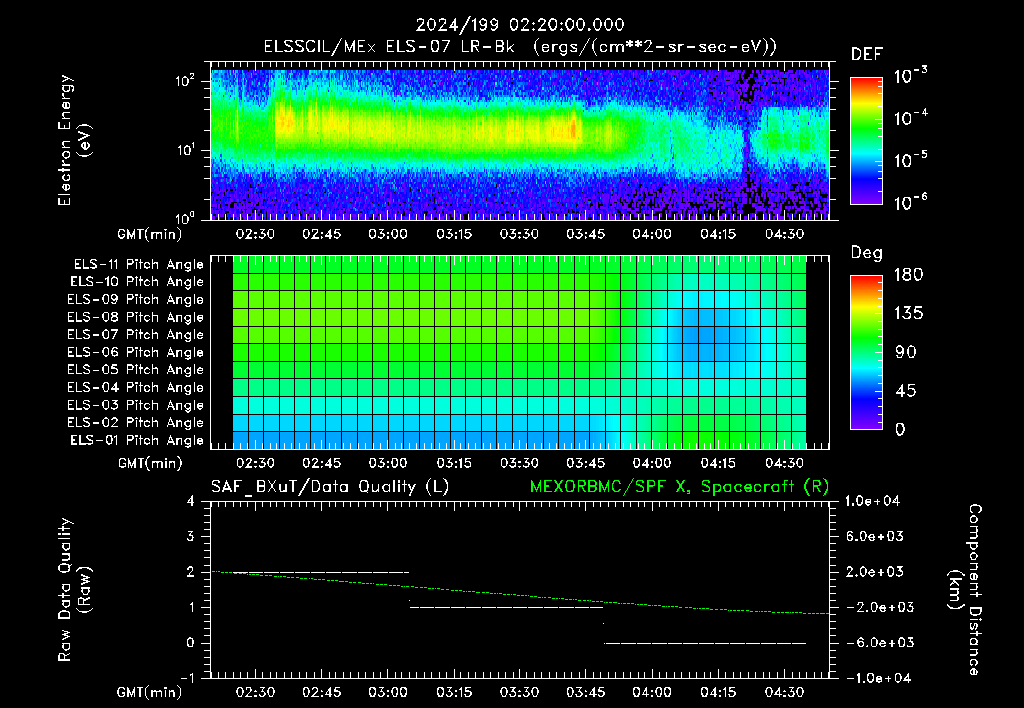Click the ELS-04 Pitch Angle label
Screen dimensions: 1024x708
pos(135,387)
